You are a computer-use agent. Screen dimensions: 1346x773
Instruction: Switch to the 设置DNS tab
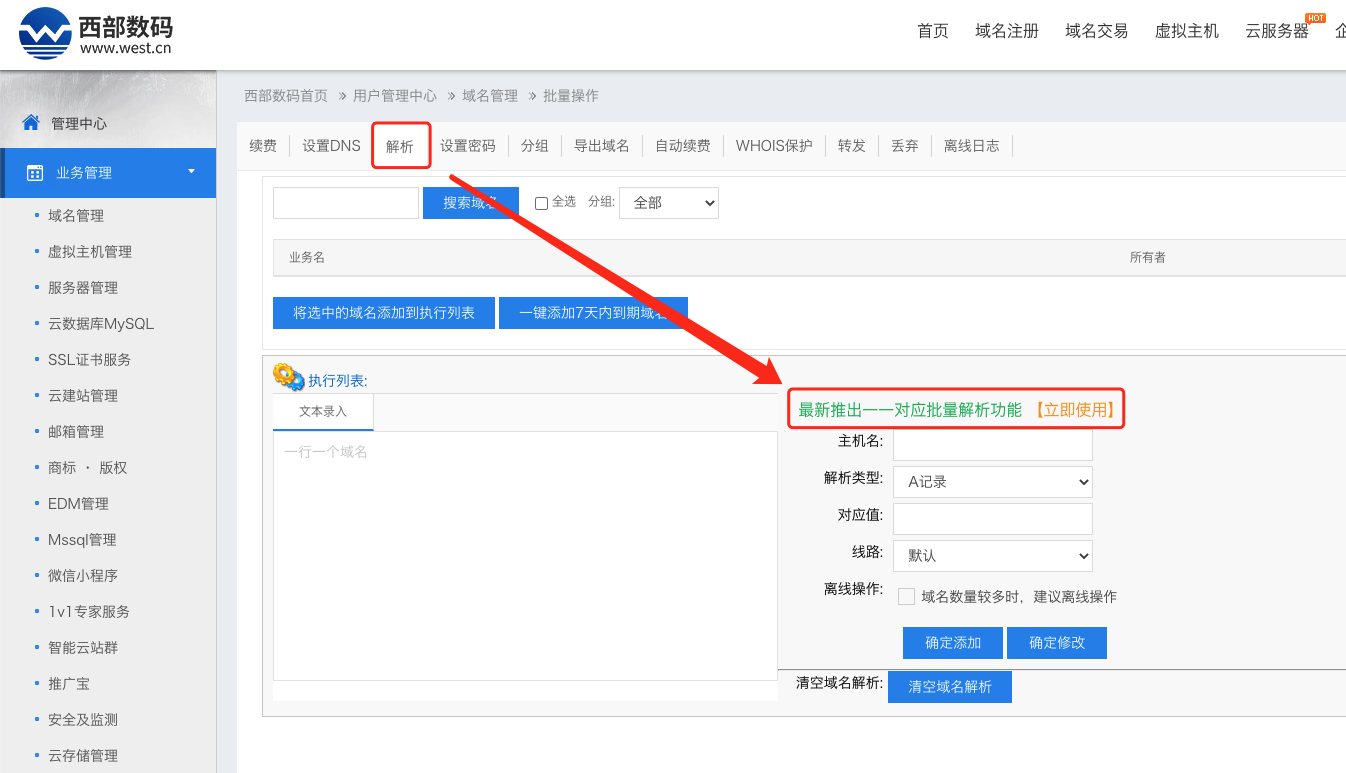331,146
